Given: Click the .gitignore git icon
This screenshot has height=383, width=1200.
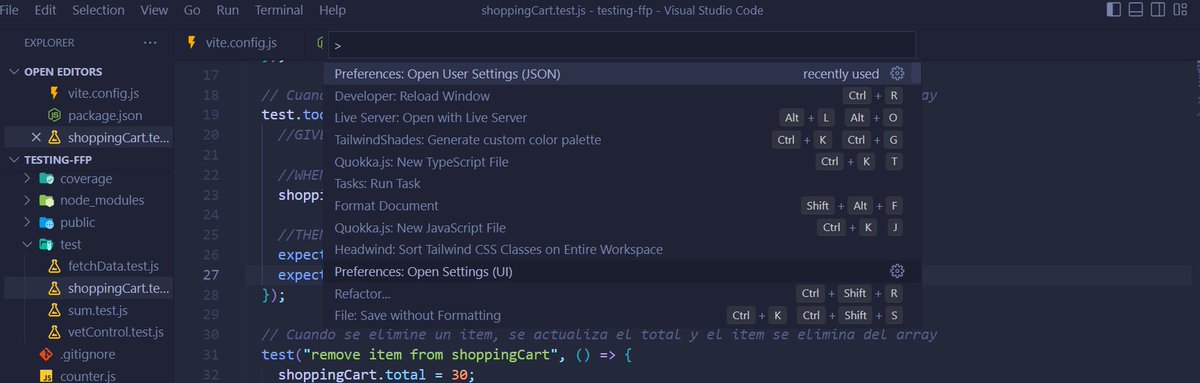Looking at the screenshot, I should click(x=45, y=354).
